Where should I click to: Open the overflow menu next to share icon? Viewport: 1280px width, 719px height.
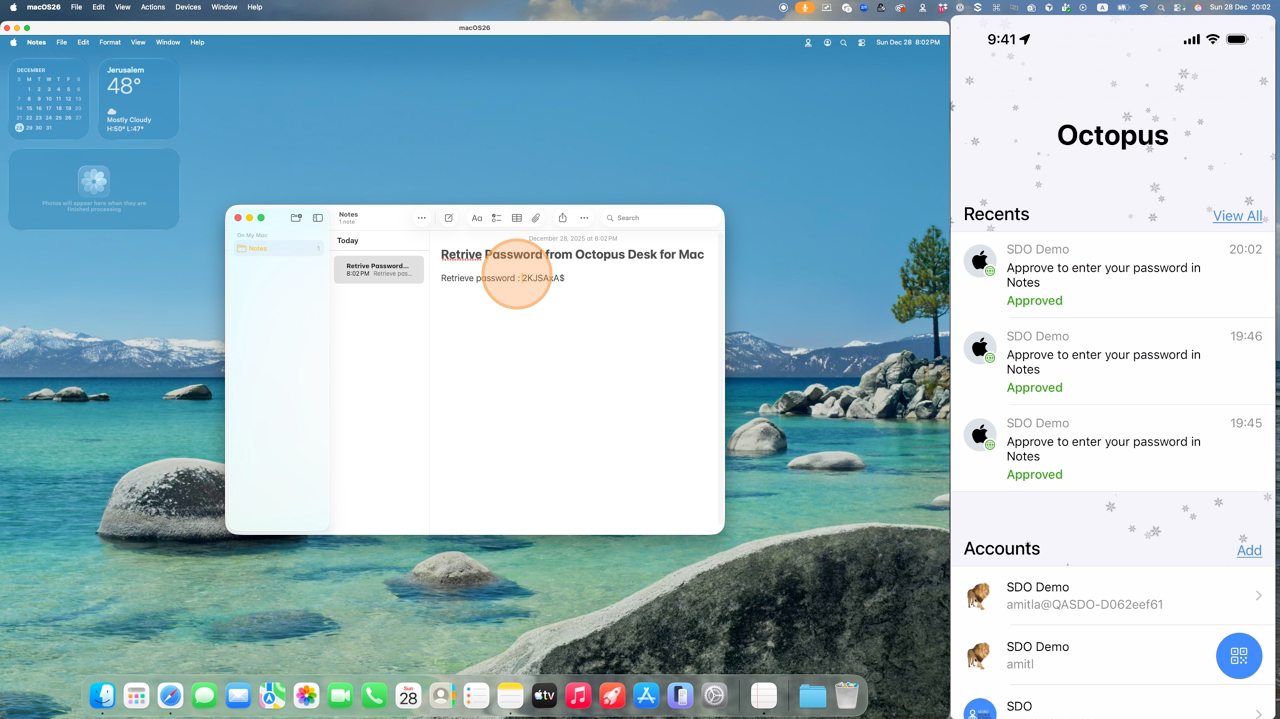pos(584,218)
